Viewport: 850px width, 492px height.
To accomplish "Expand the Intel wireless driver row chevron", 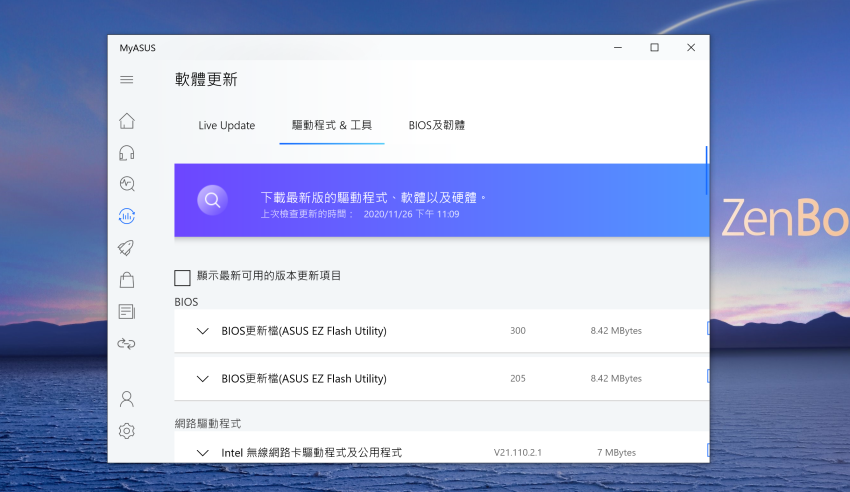I will (203, 452).
